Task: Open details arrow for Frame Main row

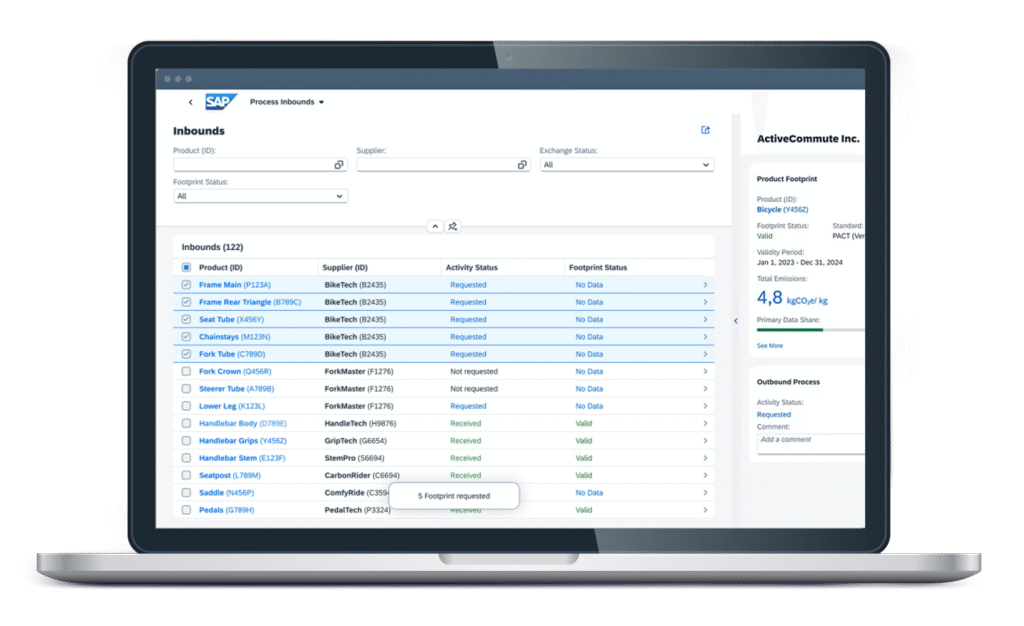Action: click(705, 285)
